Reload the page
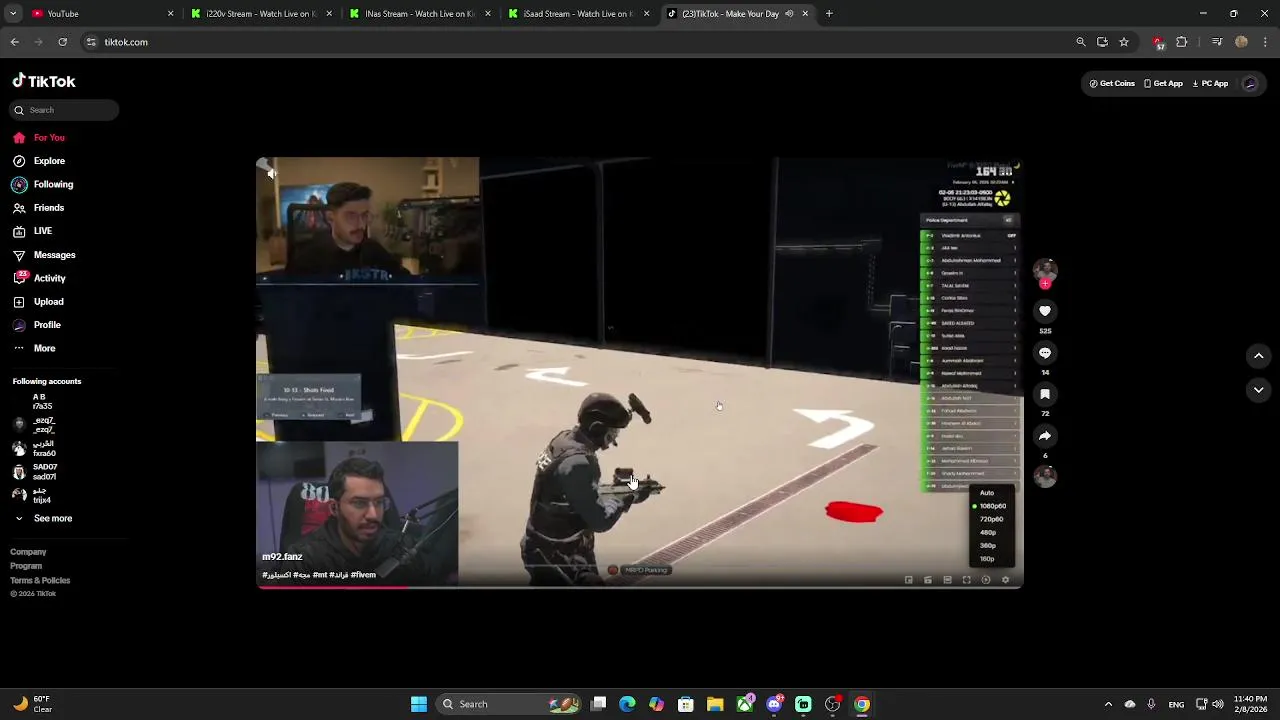1280x720 pixels. (62, 42)
